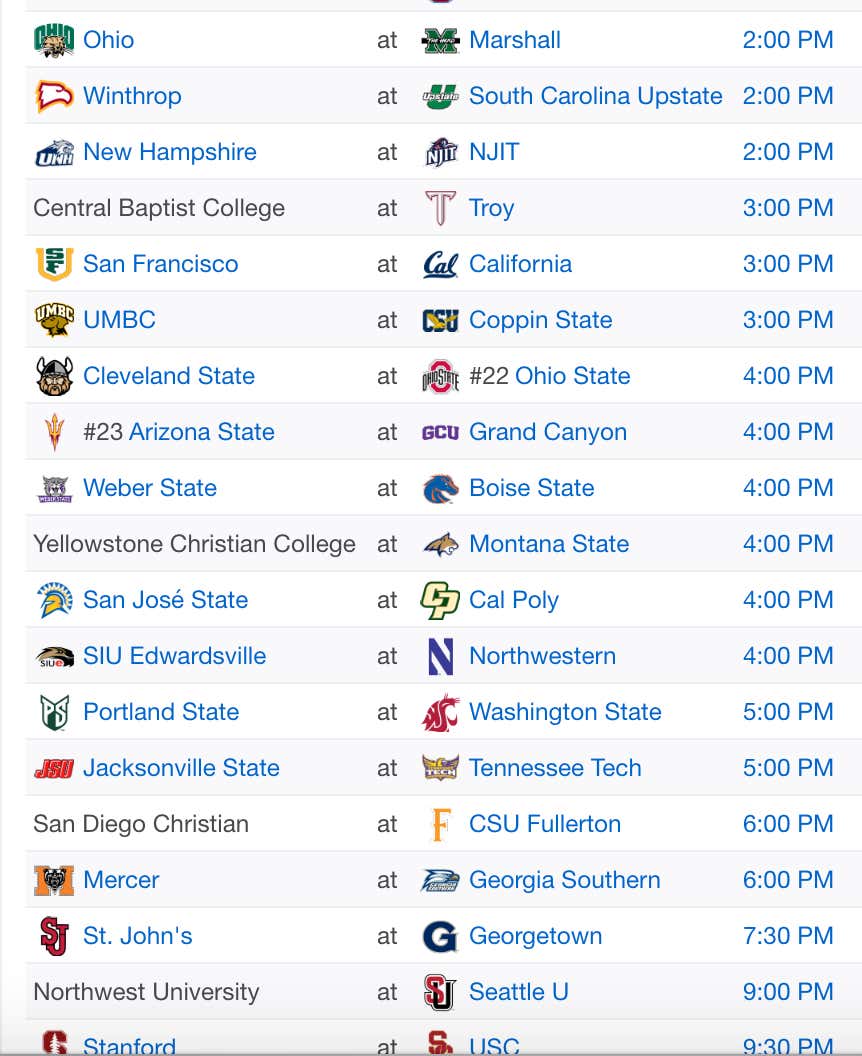The height and width of the screenshot is (1056, 862).
Task: Click the Arizona State pitchfork logo
Action: [54, 432]
